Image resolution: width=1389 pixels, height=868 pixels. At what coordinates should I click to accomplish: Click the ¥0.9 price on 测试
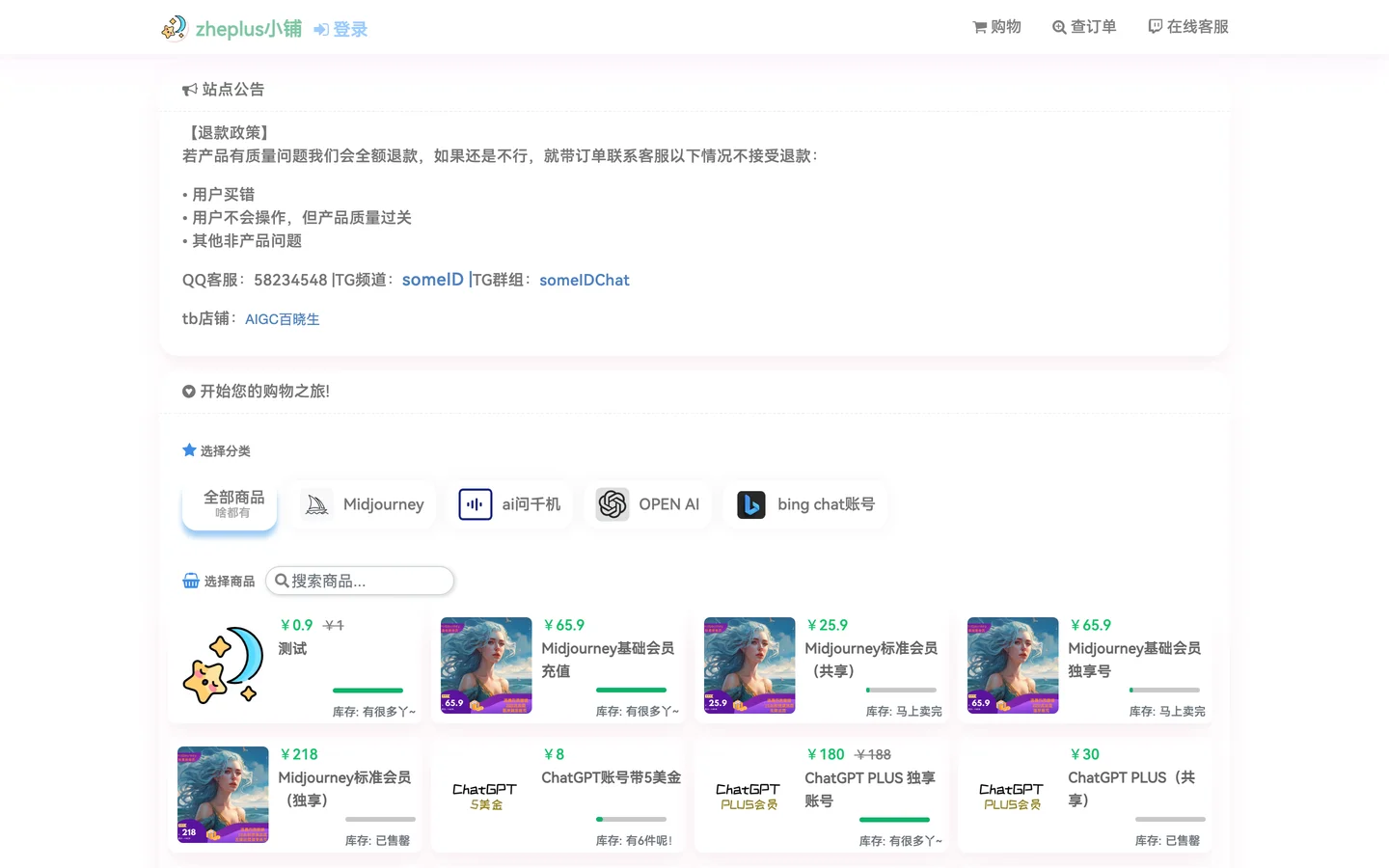[x=296, y=625]
